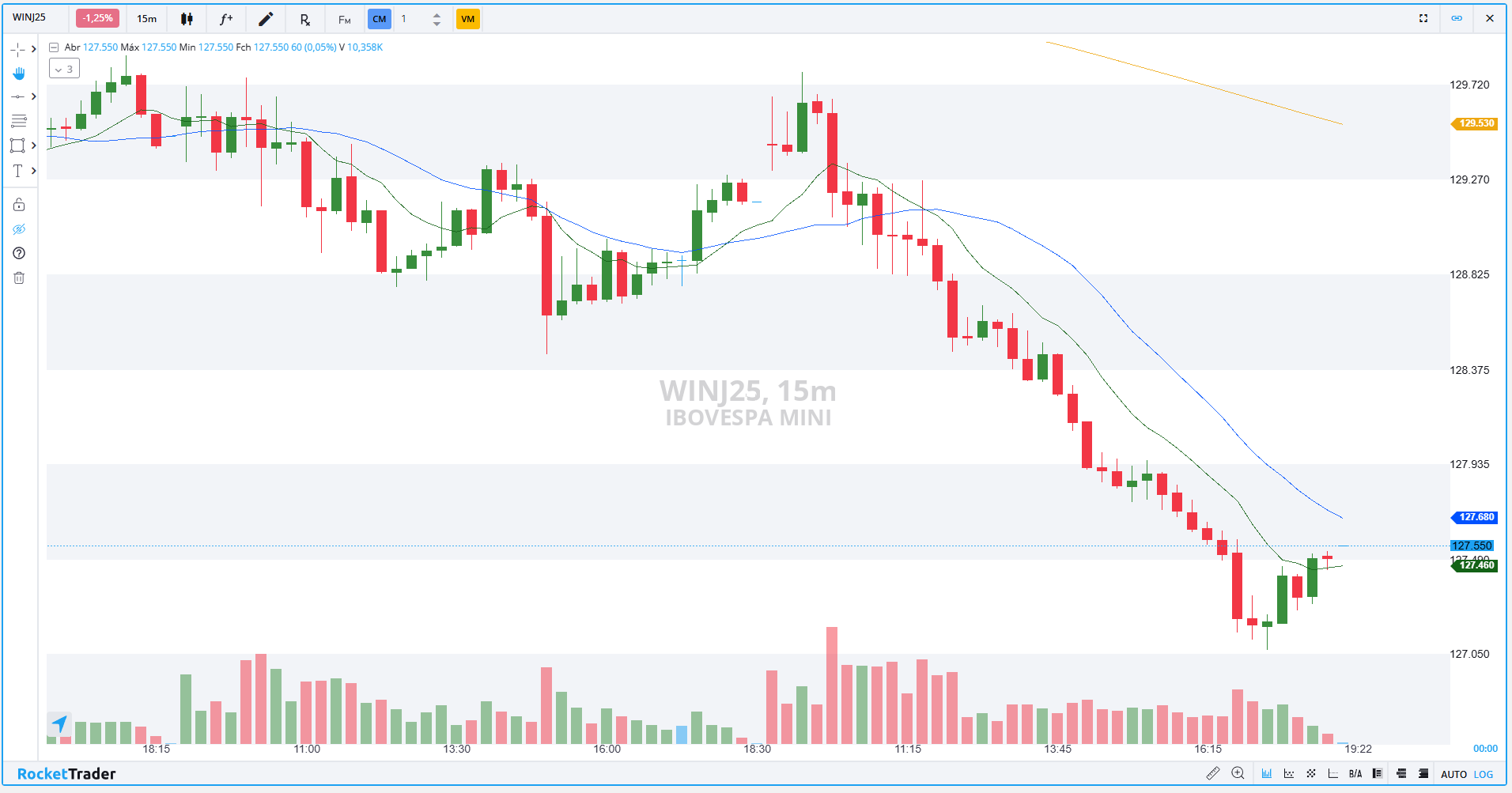Enable AUTO price scale

(x=1453, y=775)
